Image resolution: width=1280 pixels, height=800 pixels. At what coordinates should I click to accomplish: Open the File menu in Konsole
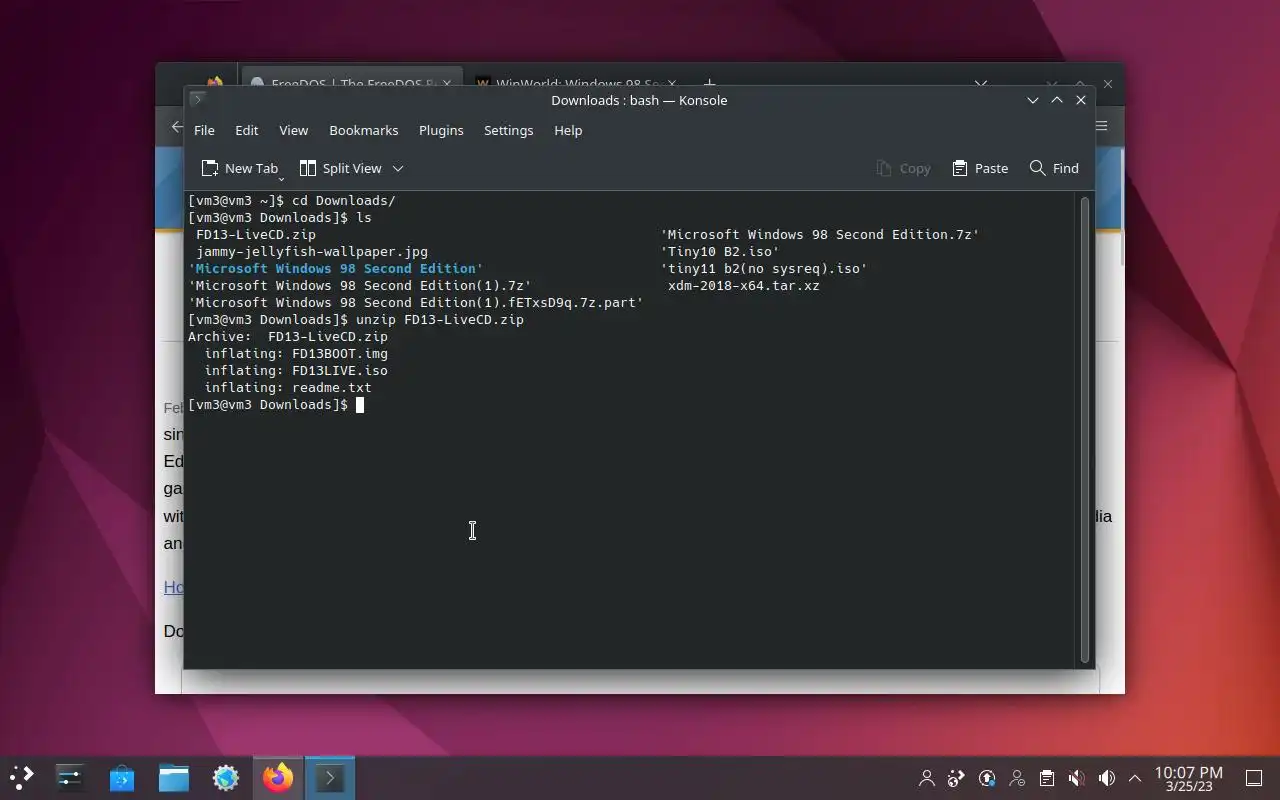[204, 130]
